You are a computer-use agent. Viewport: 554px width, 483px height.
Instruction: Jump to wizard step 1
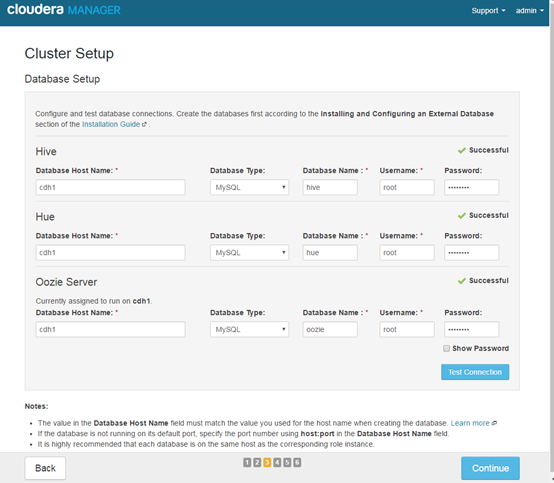[x=247, y=463]
